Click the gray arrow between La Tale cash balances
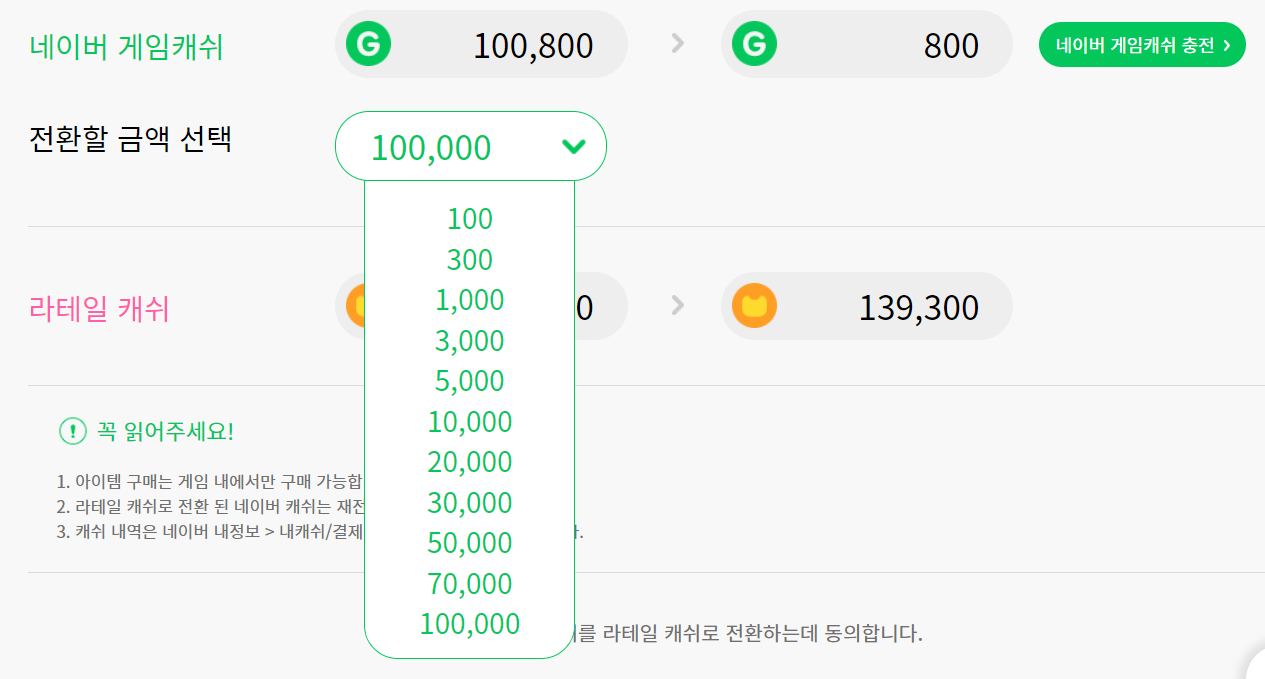1265x679 pixels. coord(678,306)
